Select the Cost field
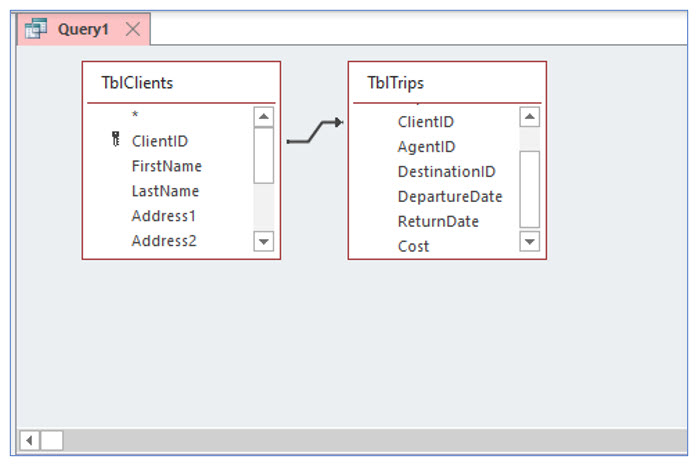Image resolution: width=696 pixels, height=466 pixels. click(413, 246)
